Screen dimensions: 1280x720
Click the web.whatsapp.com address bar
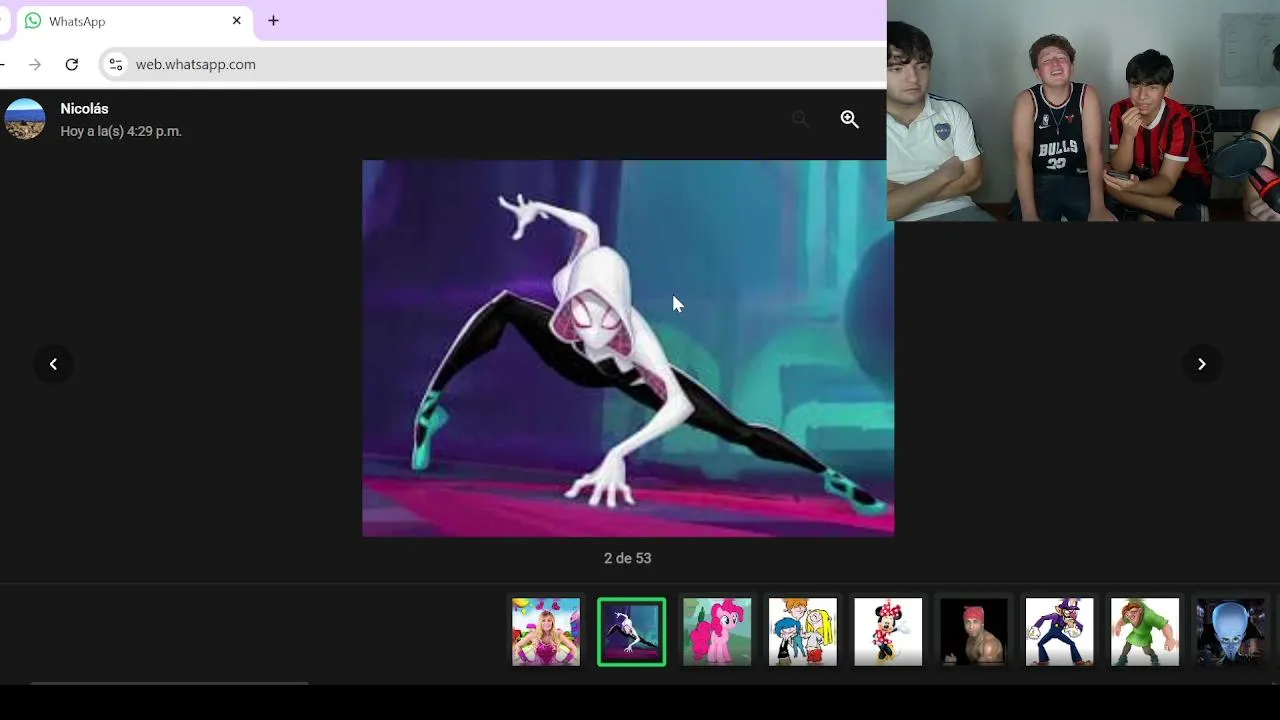point(494,64)
